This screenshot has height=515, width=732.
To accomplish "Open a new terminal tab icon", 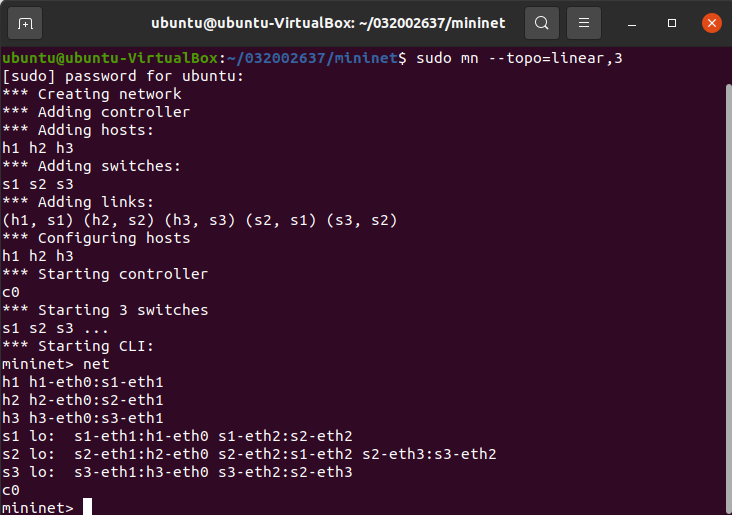I will (25, 22).
